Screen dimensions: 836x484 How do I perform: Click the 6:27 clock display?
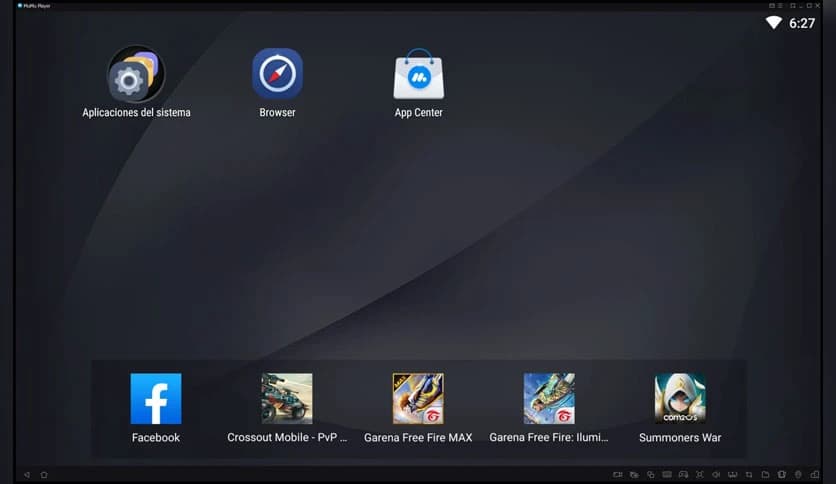(802, 23)
